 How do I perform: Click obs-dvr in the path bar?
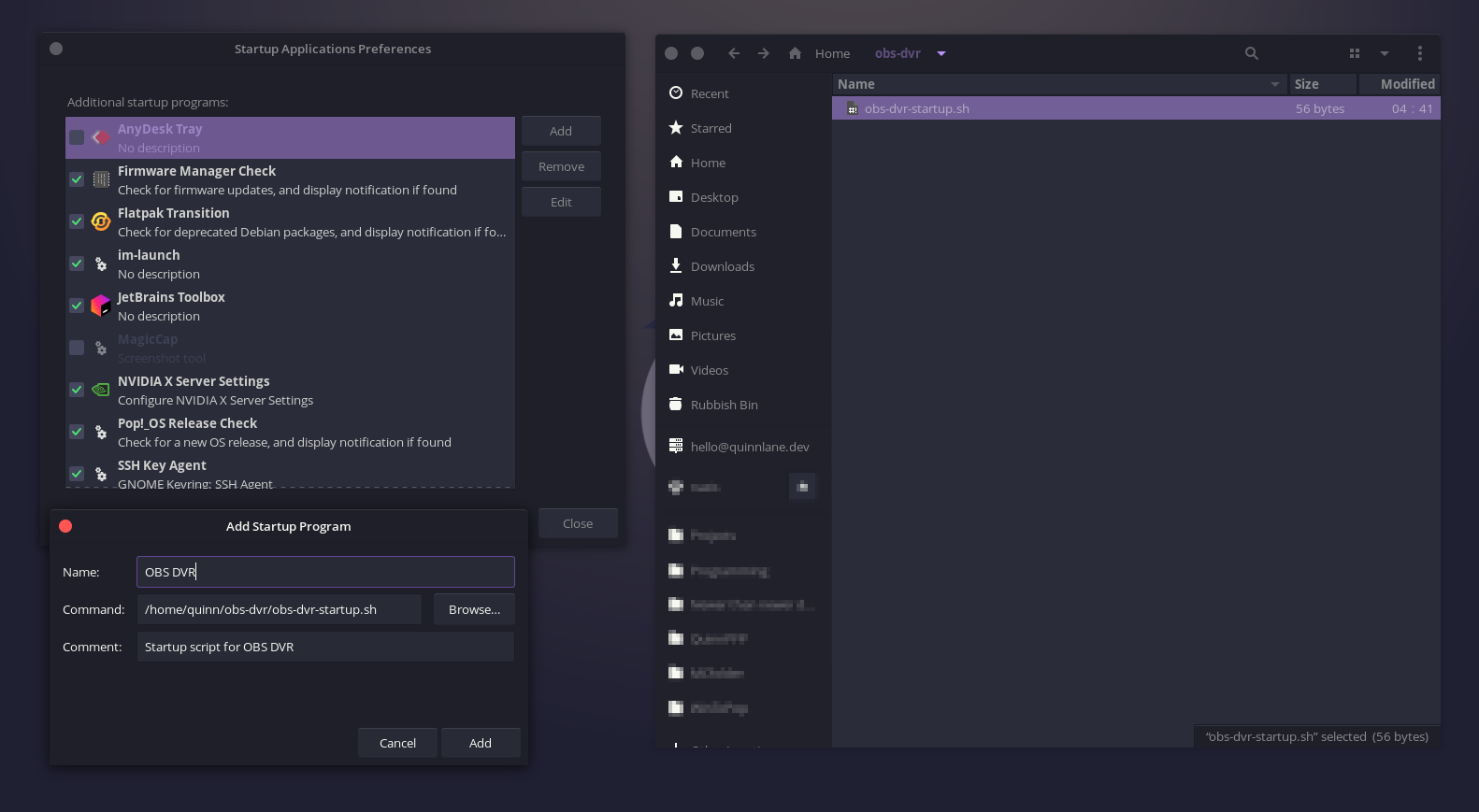897,53
